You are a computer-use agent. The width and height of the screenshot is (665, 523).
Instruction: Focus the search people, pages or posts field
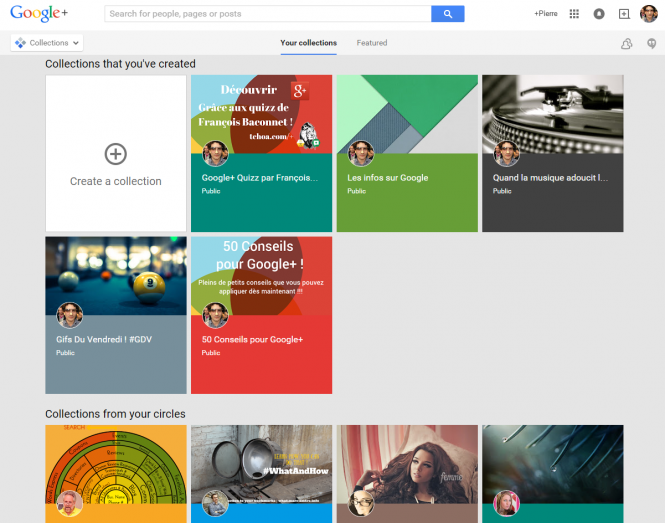pos(268,14)
